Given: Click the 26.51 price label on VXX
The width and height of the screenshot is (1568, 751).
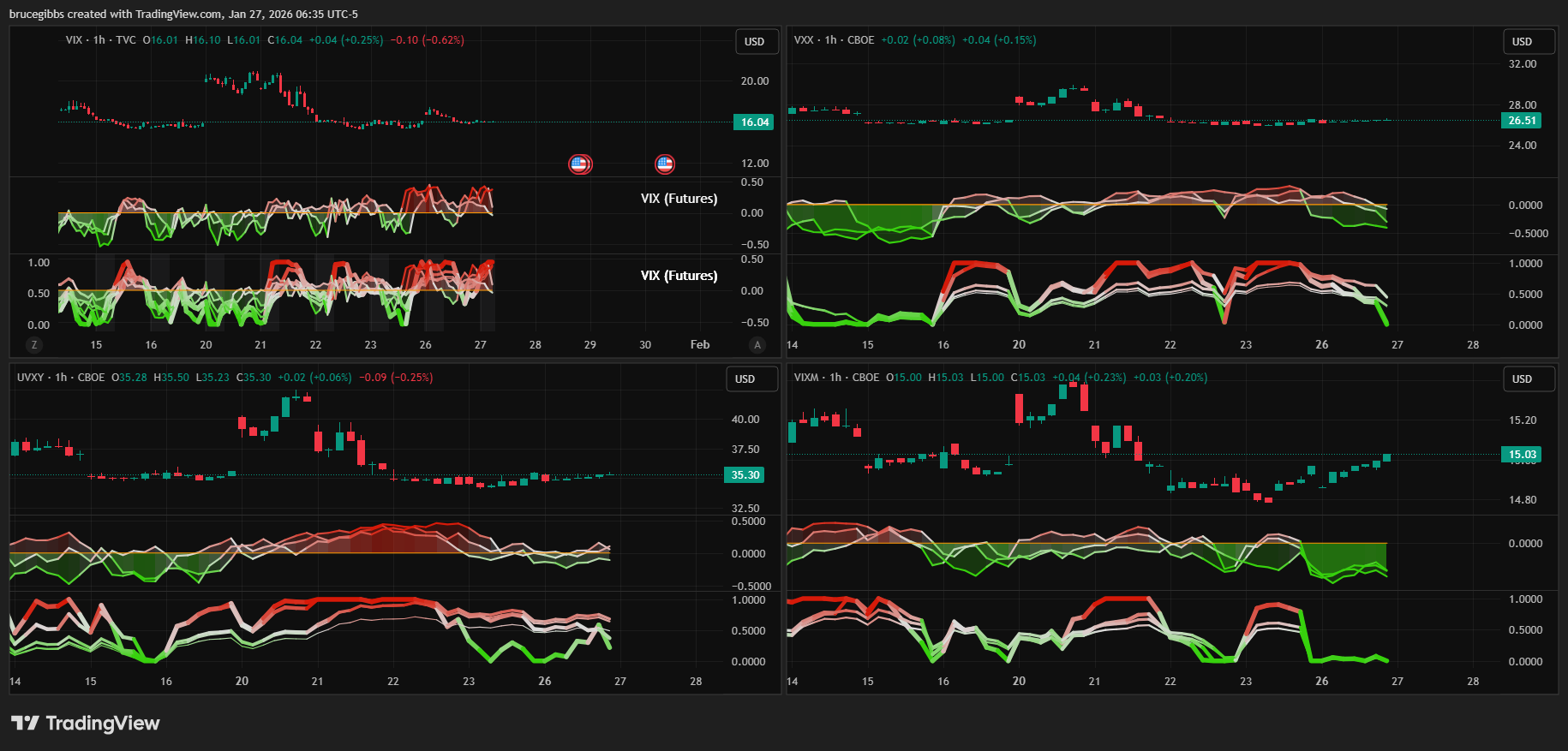Looking at the screenshot, I should (x=1522, y=121).
